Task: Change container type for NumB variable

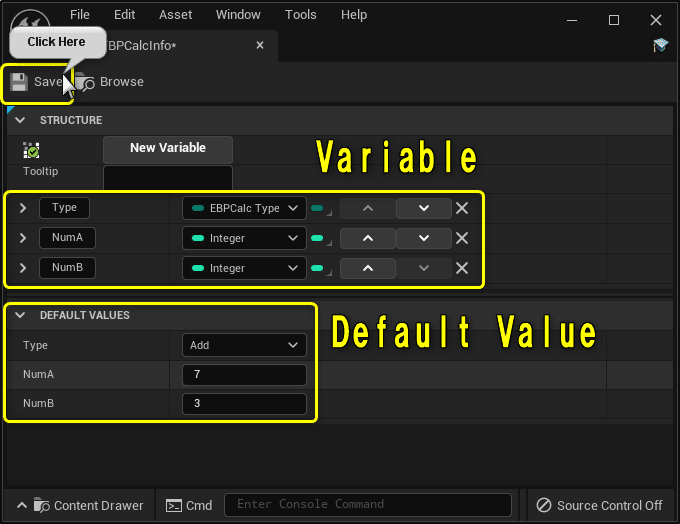Action: (321, 269)
